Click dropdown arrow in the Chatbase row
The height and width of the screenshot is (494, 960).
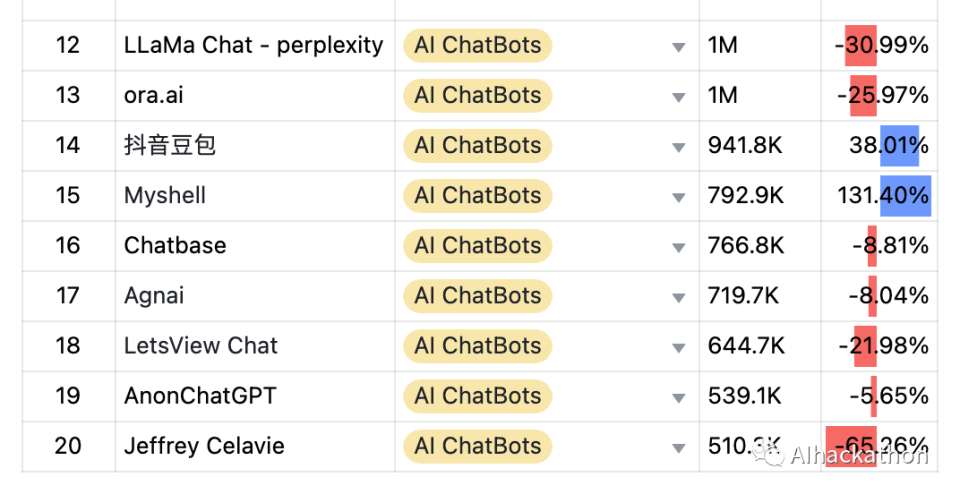coord(679,247)
